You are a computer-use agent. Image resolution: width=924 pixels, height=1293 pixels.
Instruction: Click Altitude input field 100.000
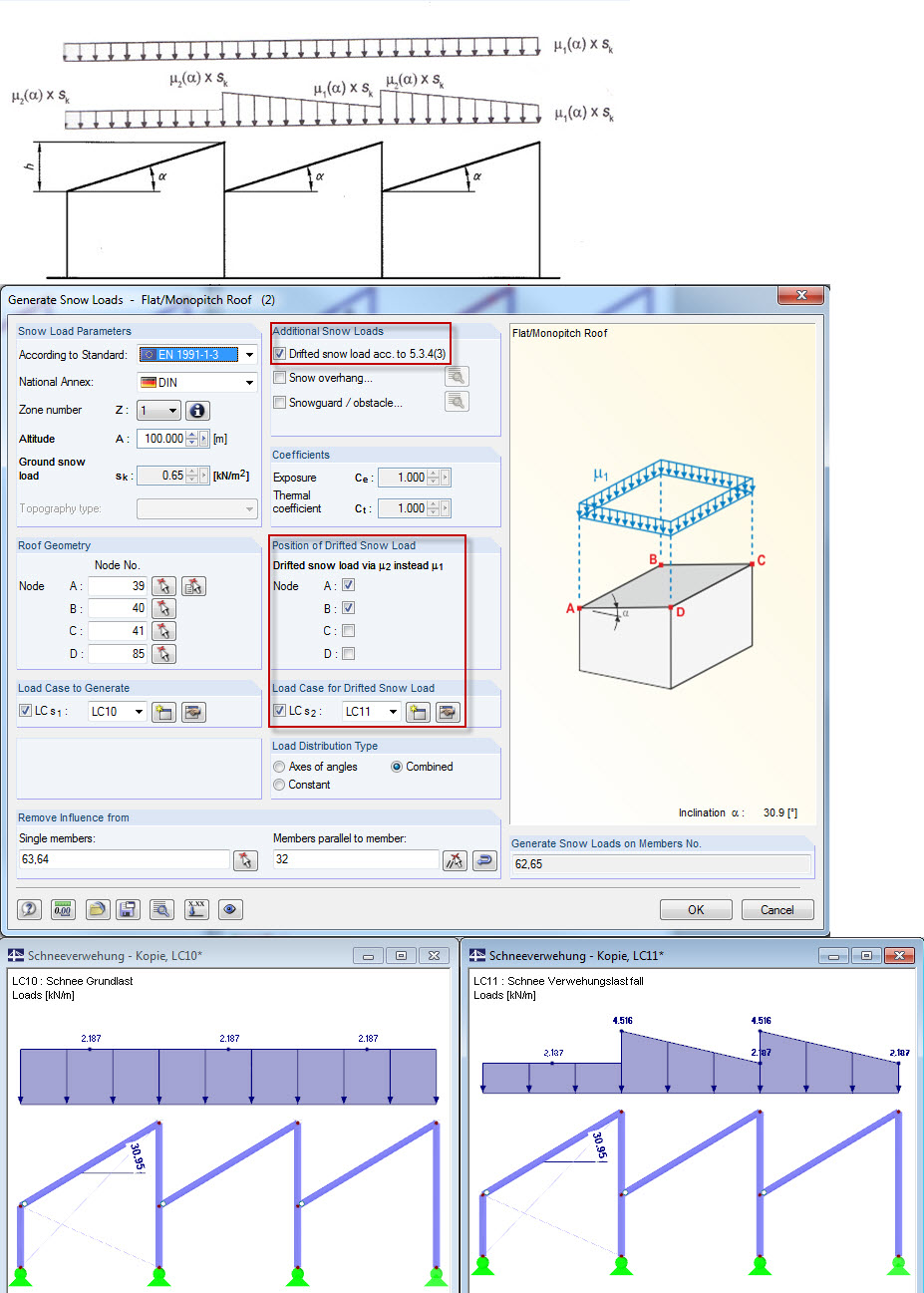click(161, 439)
